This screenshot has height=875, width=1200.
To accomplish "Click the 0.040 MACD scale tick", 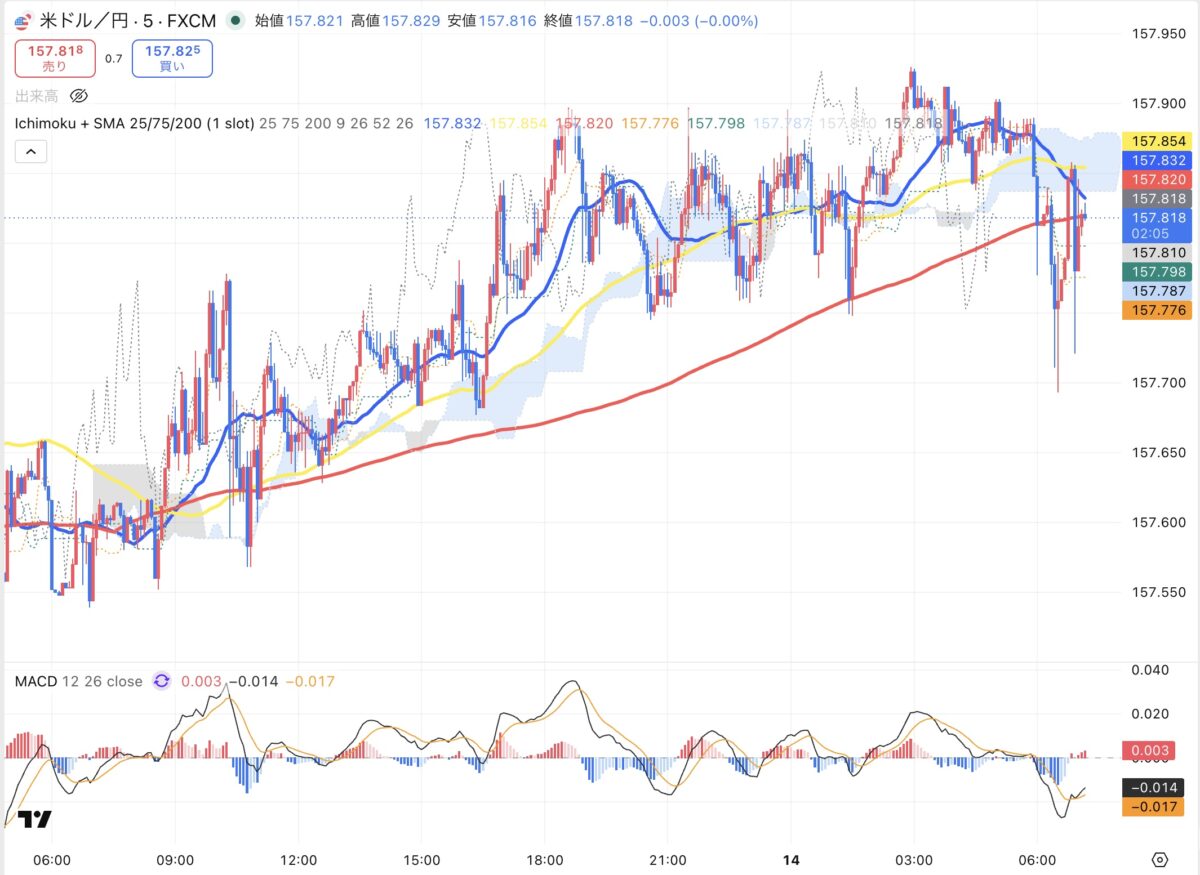I will tap(1151, 669).
